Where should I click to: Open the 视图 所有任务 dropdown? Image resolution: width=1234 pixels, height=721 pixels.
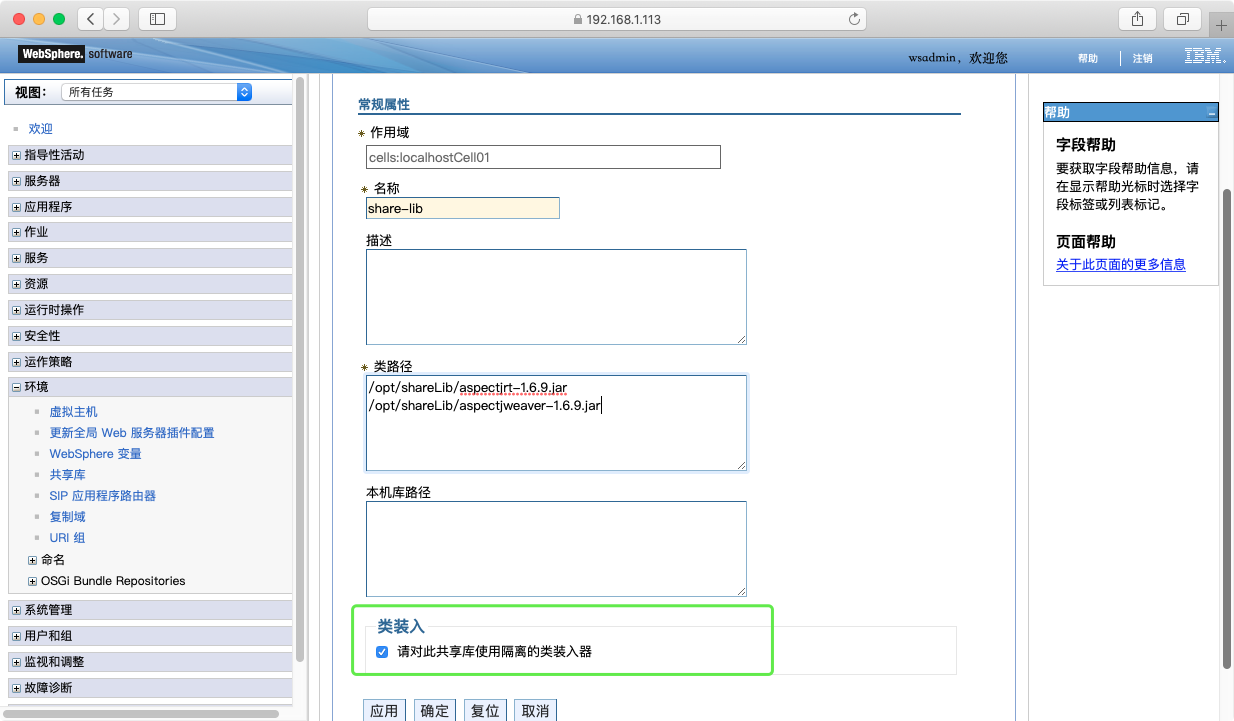[156, 92]
